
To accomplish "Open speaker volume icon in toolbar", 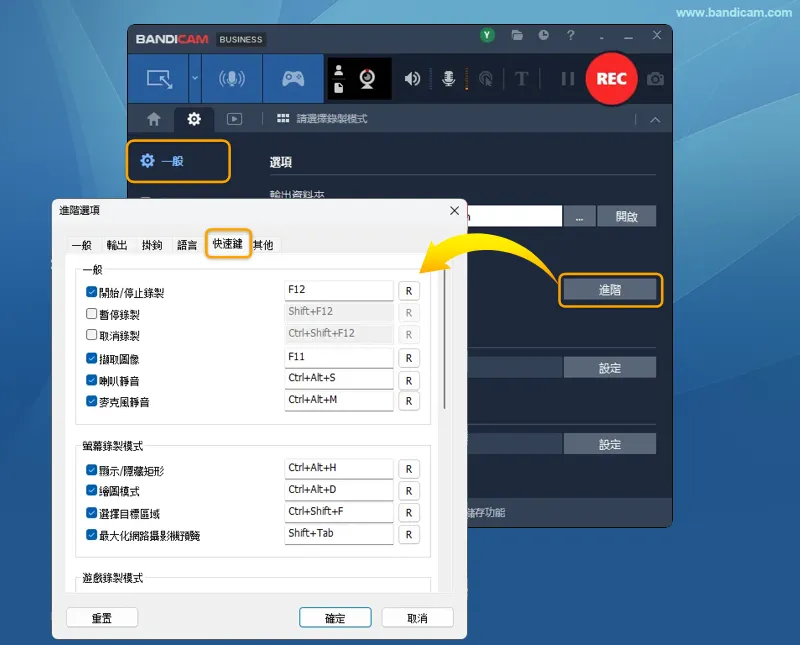I will [x=412, y=79].
